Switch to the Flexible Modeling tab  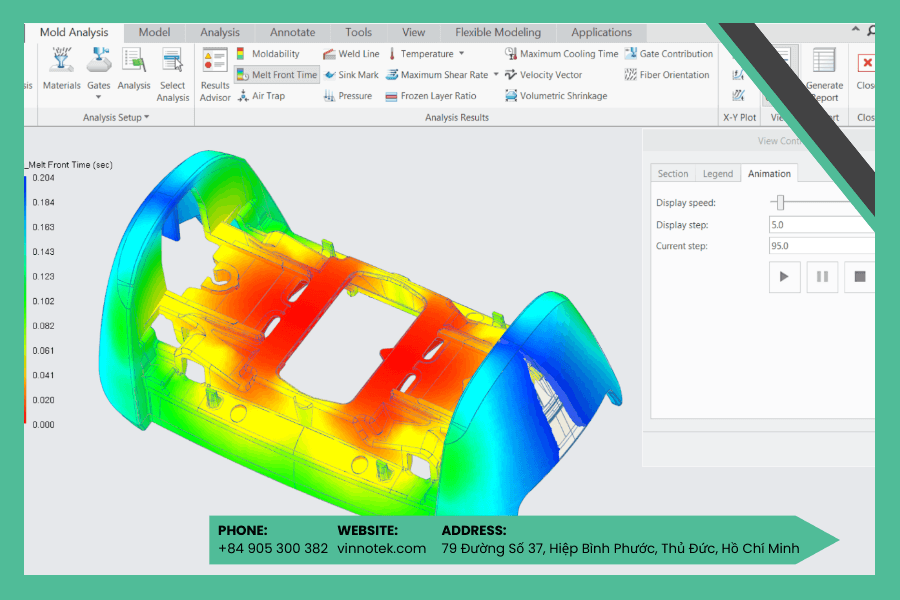[x=498, y=33]
